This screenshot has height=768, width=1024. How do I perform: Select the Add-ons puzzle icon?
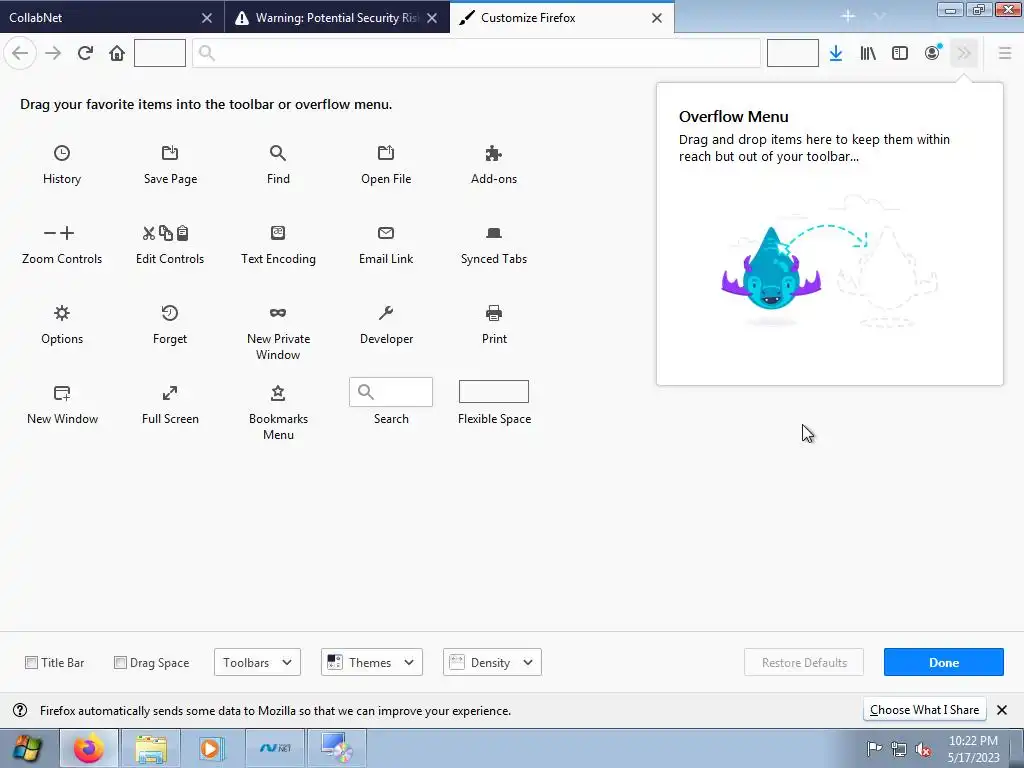(494, 153)
